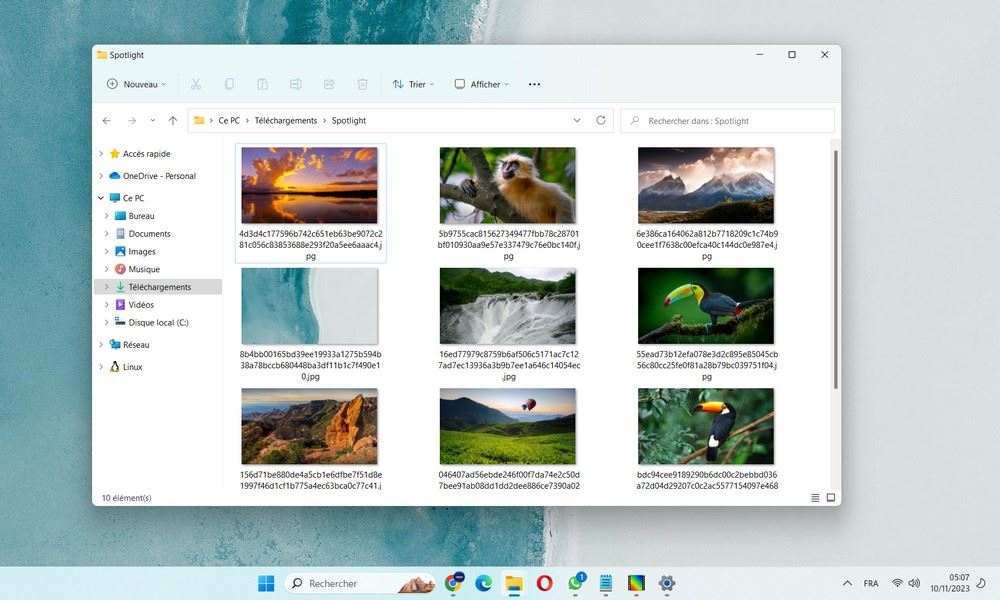The width and height of the screenshot is (1000, 600).
Task: Navigate back using the back arrow
Action: click(x=107, y=120)
